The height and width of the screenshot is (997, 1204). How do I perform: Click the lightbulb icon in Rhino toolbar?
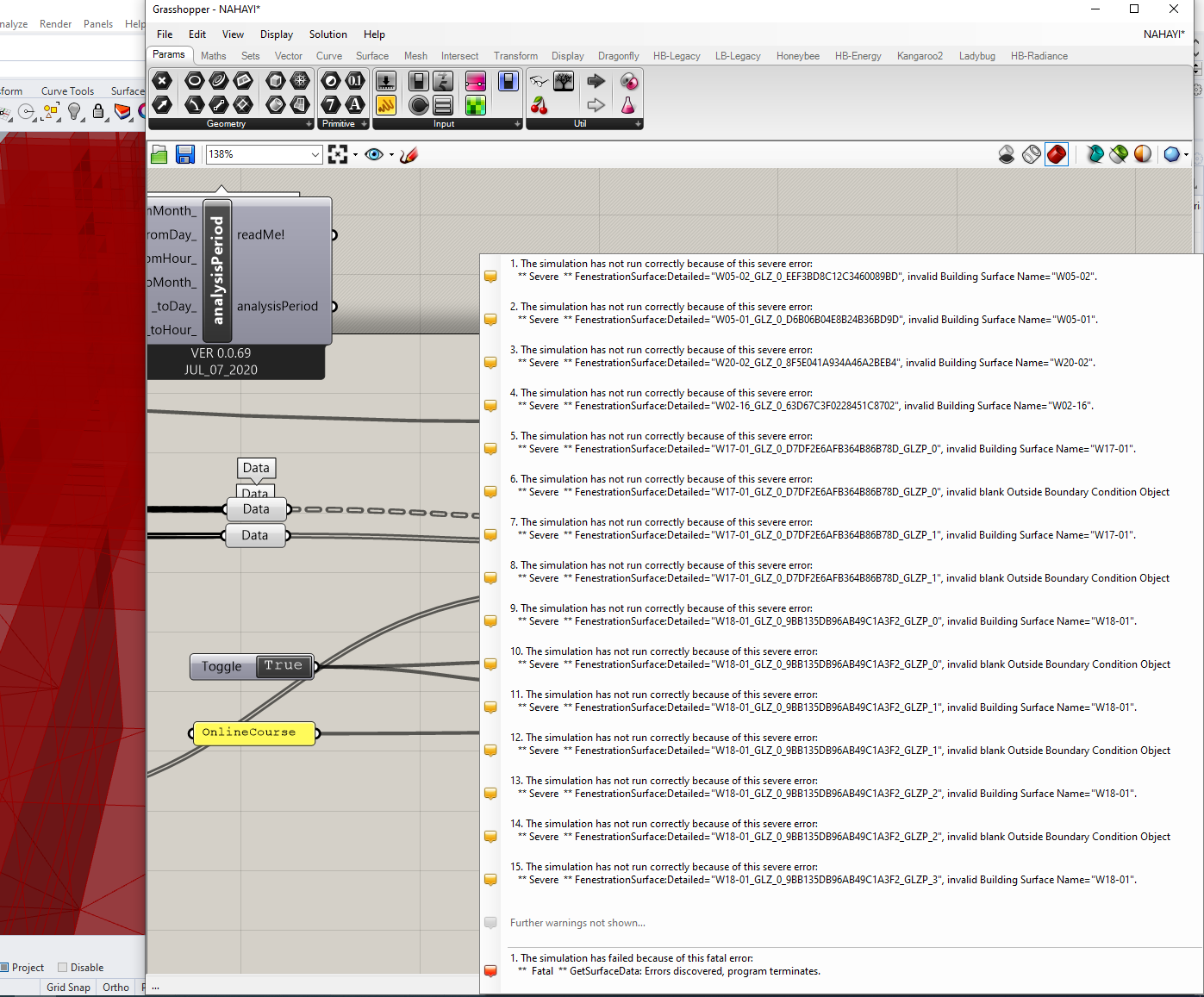(75, 111)
